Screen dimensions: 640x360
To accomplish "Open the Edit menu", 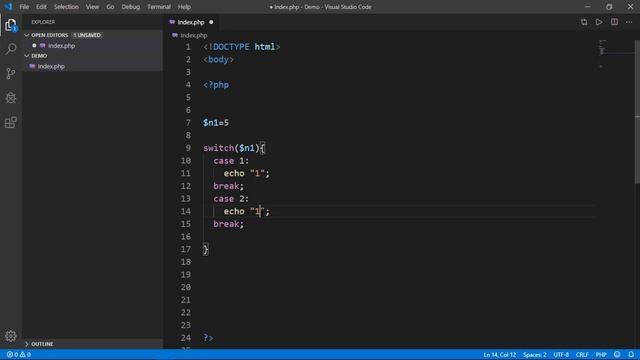I will 41,7.
